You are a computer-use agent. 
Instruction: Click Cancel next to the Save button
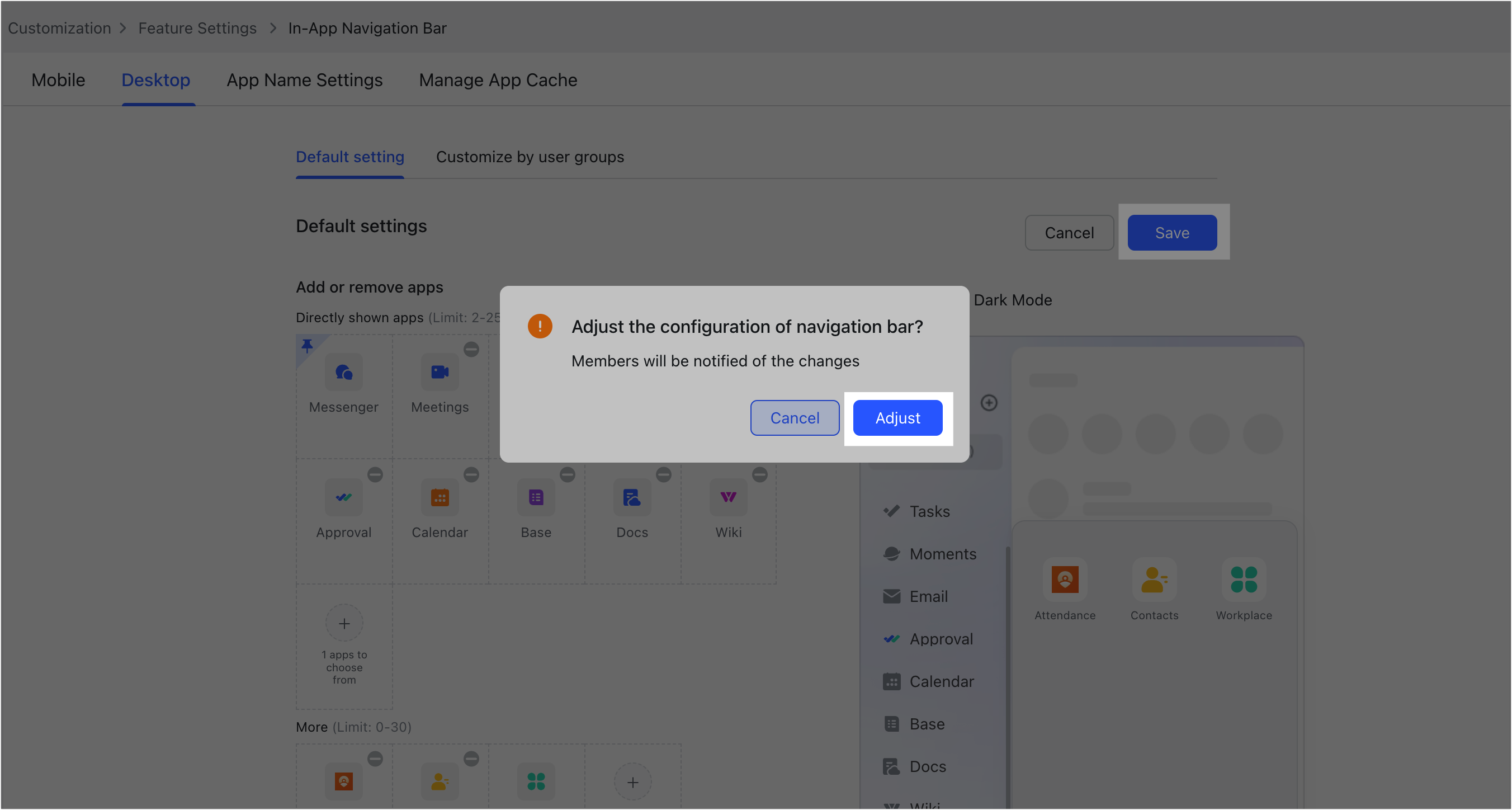pos(1069,233)
